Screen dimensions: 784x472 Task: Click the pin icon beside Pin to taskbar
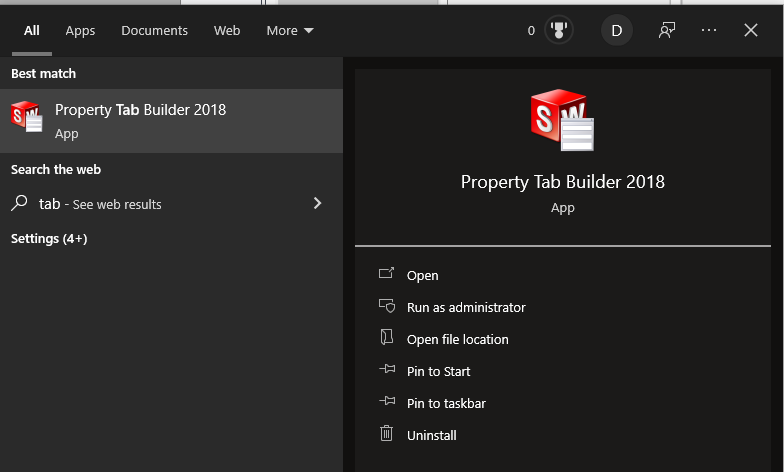tap(387, 401)
